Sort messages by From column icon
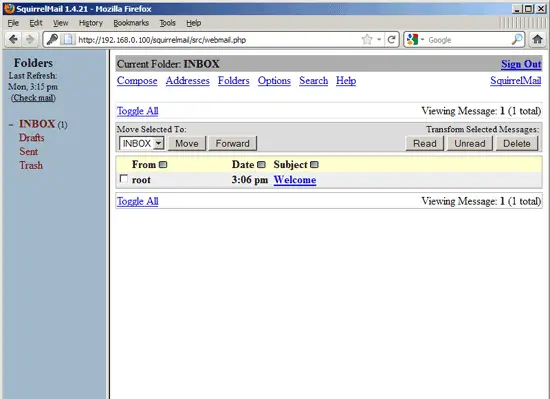Screen dimensions: 550x399 point(163,165)
